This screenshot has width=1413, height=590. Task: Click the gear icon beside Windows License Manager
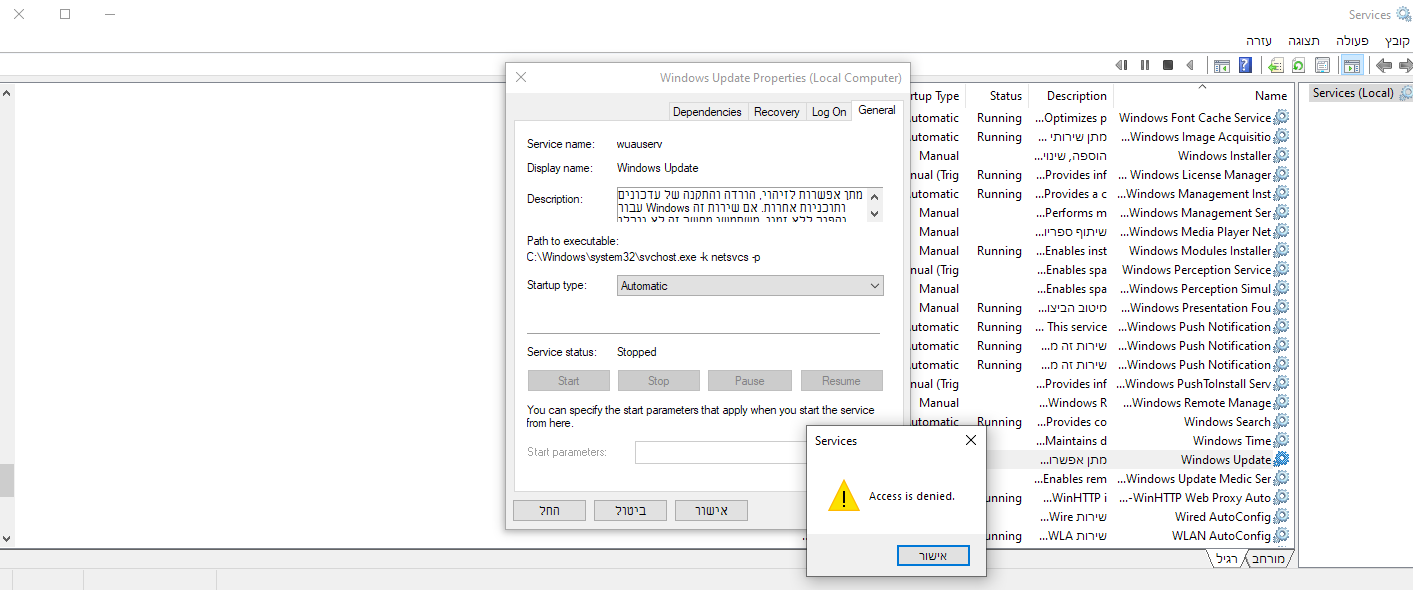1281,175
